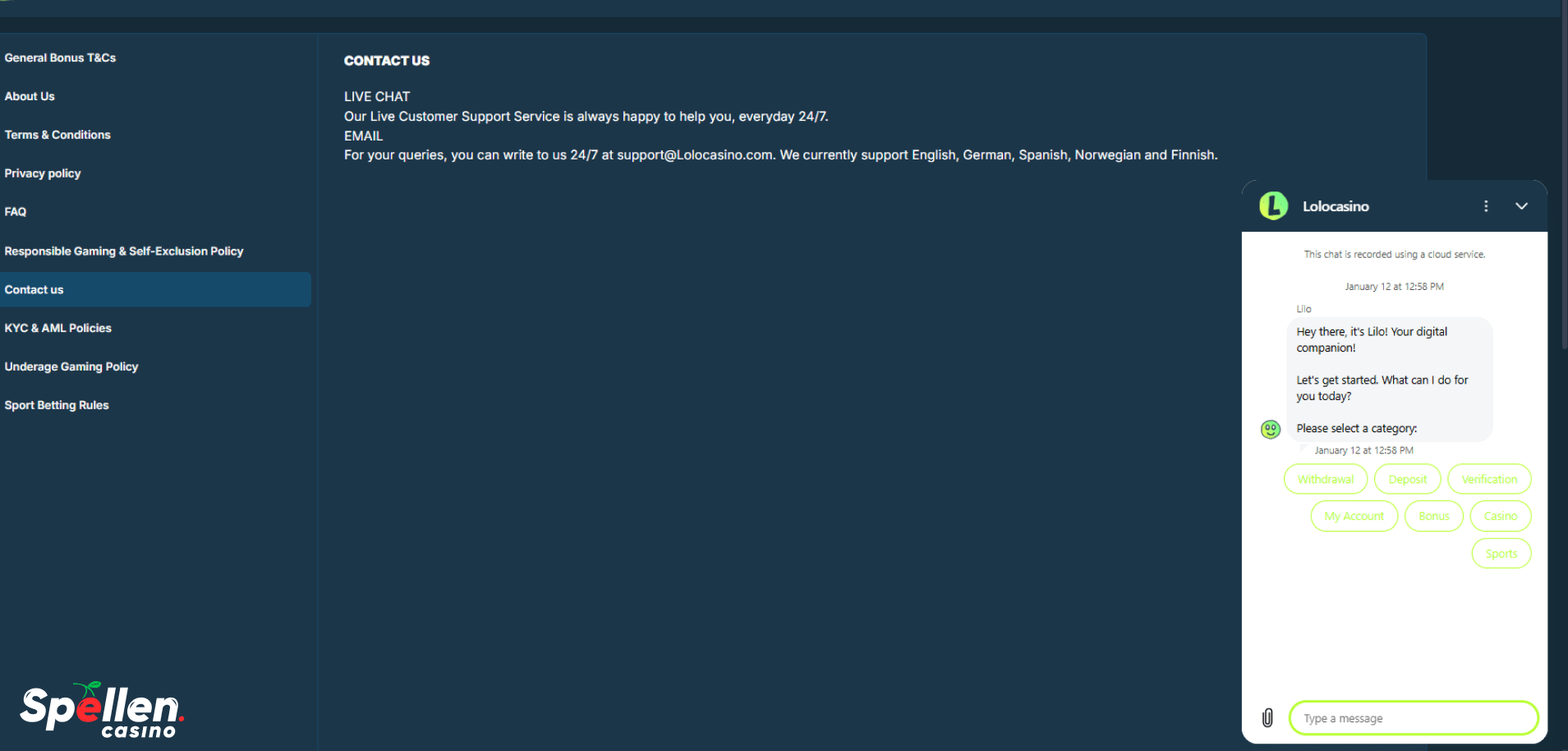Select the Casino chat category
Screen dimensions: 1568x751
pos(1500,516)
